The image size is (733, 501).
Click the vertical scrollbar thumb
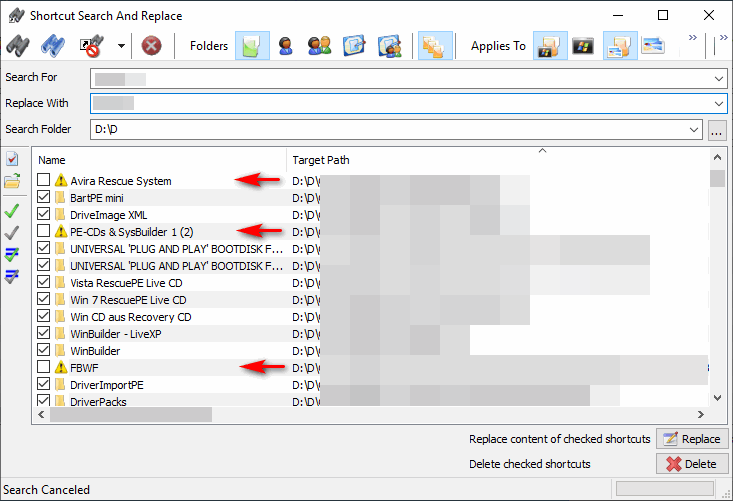click(717, 179)
